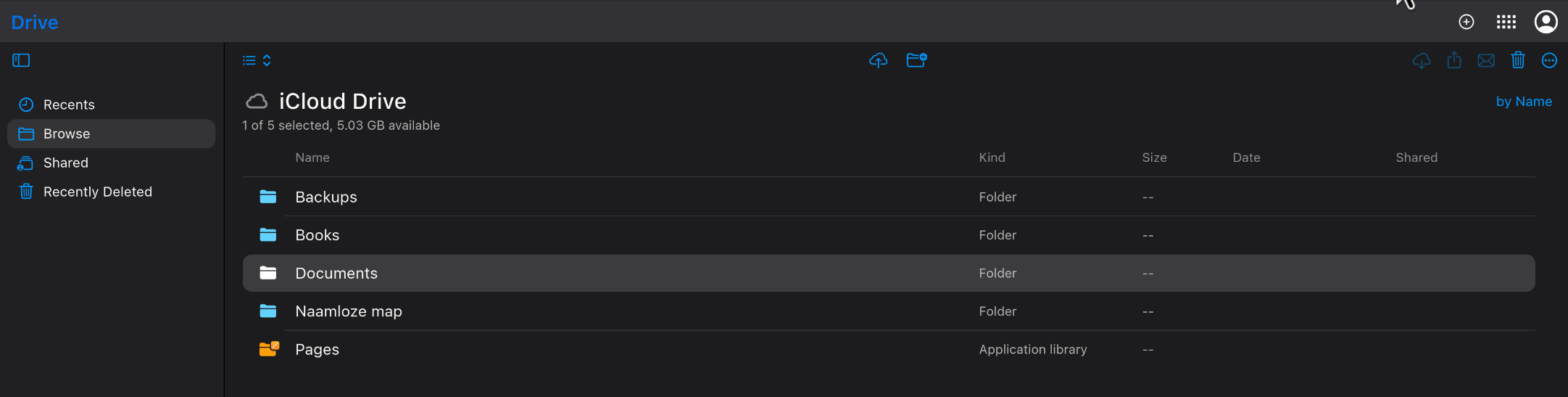Click the upload to iCloud icon
1568x397 pixels.
click(878, 60)
